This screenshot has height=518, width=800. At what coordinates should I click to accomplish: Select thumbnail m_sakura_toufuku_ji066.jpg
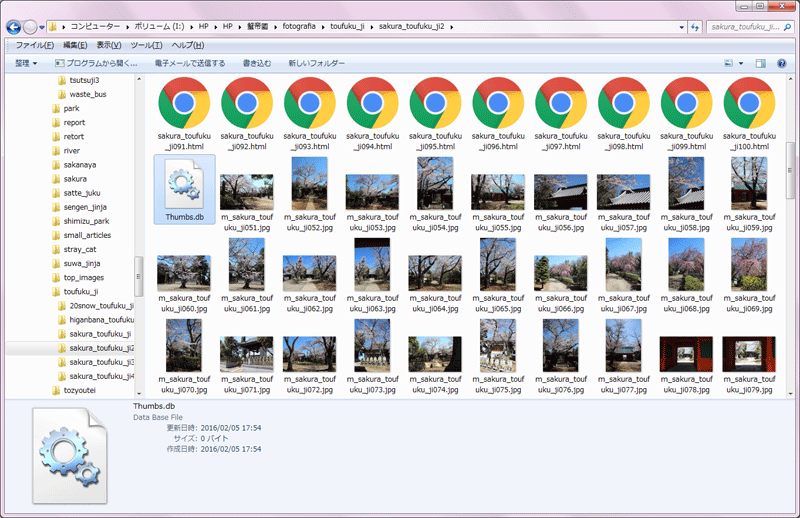[x=561, y=273]
